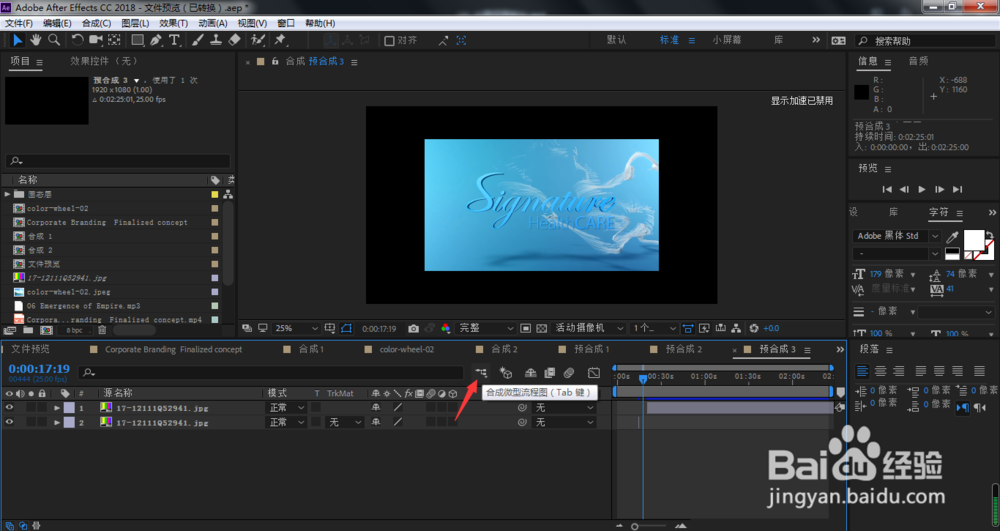Open the File menu
This screenshot has height=531, width=1000.
coord(18,23)
